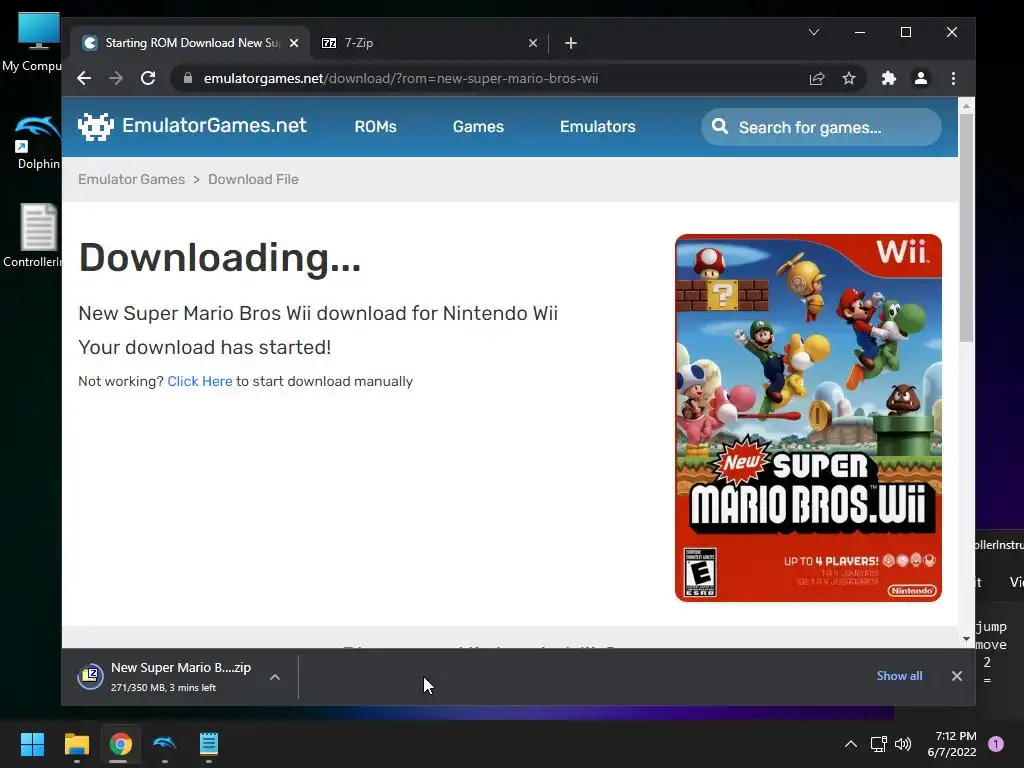Click the Search for games field

(x=822, y=127)
